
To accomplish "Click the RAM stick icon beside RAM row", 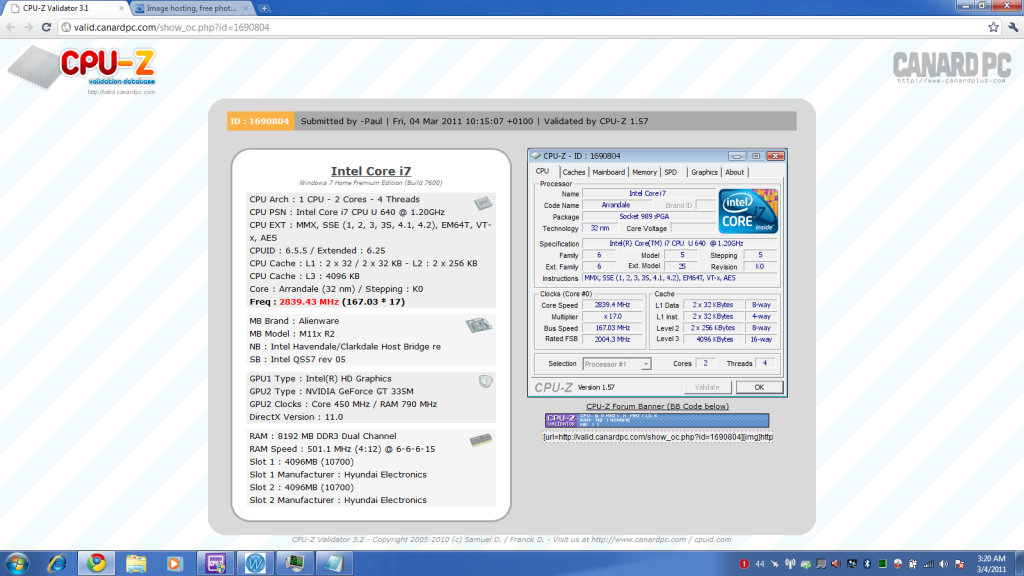I will point(481,440).
